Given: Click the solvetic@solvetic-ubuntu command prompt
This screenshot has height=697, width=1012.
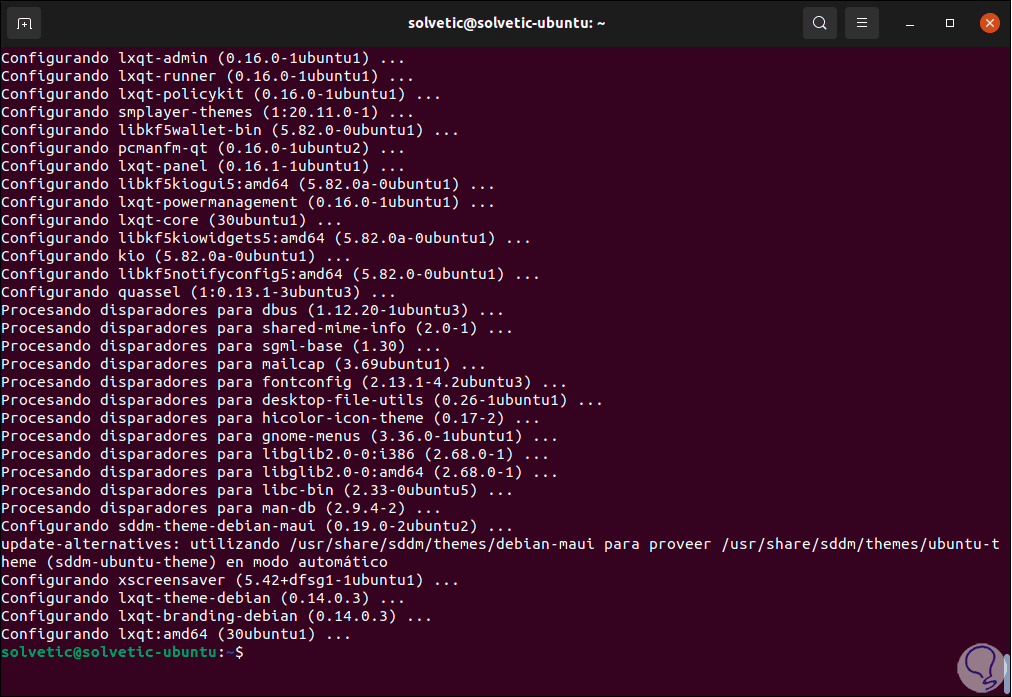Looking at the screenshot, I should click(x=123, y=652).
